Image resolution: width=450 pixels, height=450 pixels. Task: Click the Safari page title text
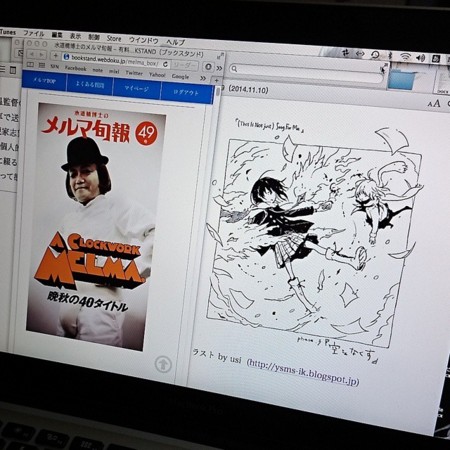pos(129,49)
